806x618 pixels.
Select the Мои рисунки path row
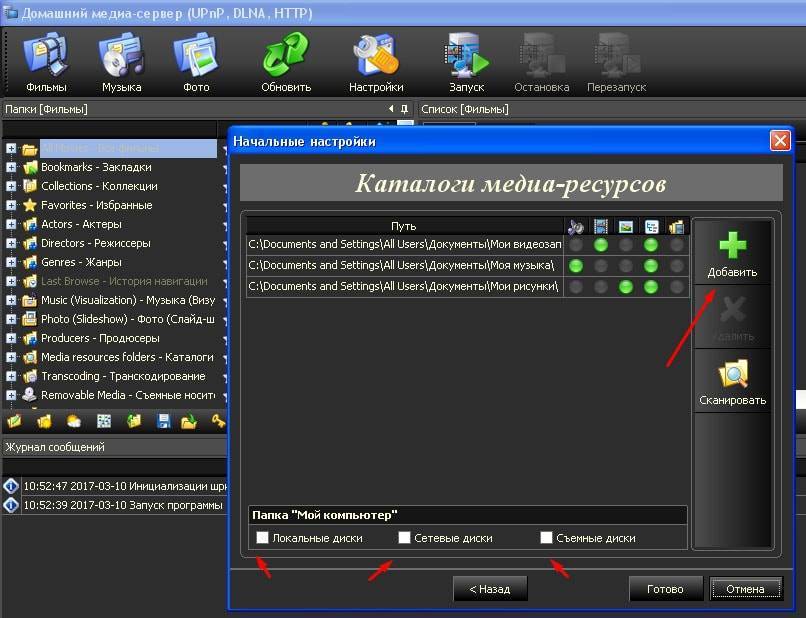tap(402, 287)
